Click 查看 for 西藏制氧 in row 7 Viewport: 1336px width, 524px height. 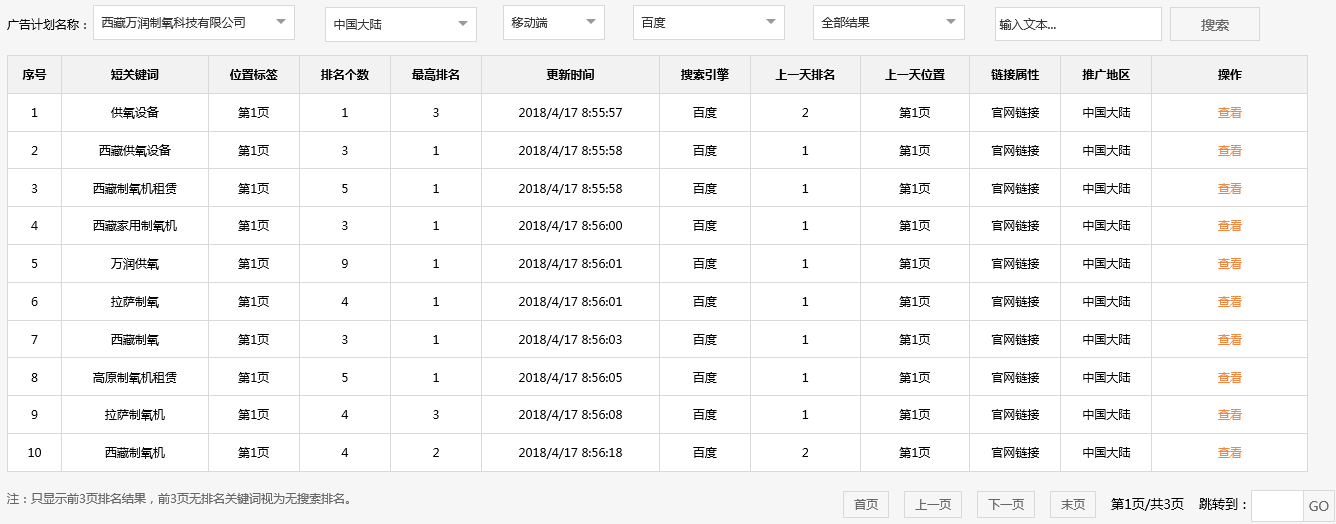tap(1229, 340)
